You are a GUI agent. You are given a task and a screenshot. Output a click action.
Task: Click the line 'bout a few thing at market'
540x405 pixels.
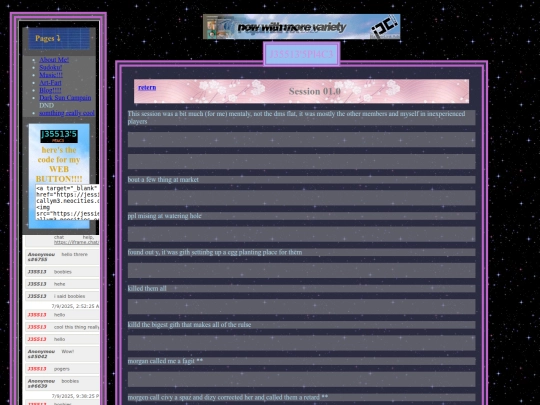pos(163,179)
